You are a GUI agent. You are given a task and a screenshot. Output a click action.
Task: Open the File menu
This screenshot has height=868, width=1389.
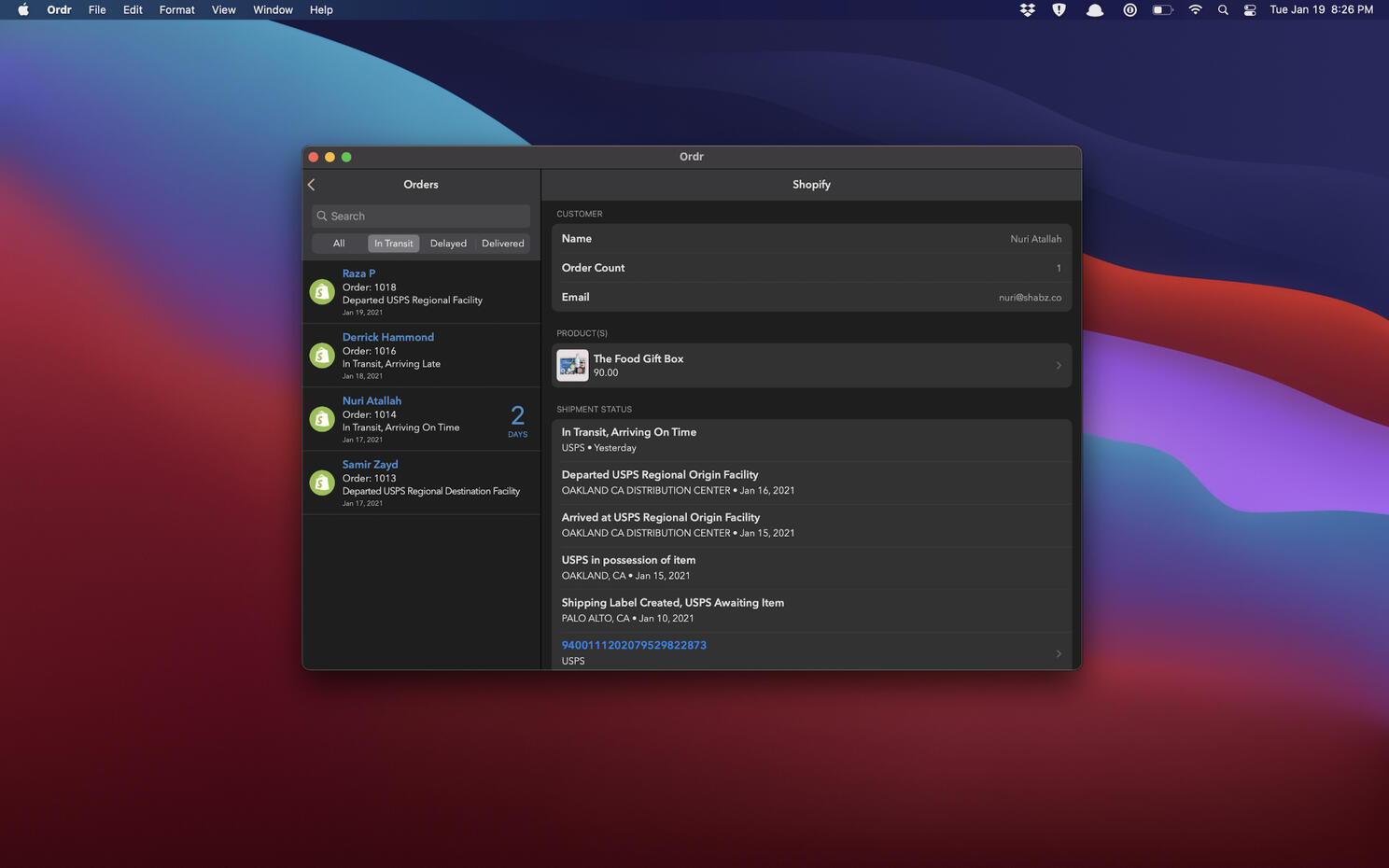tap(97, 9)
